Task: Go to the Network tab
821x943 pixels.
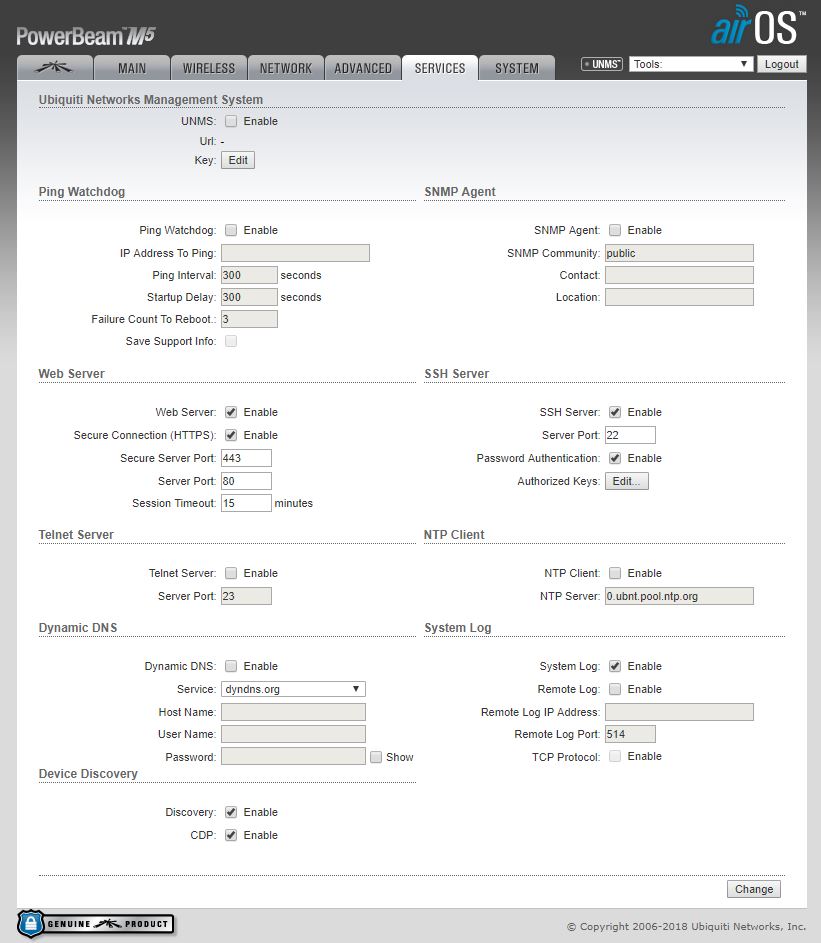Action: coord(286,68)
